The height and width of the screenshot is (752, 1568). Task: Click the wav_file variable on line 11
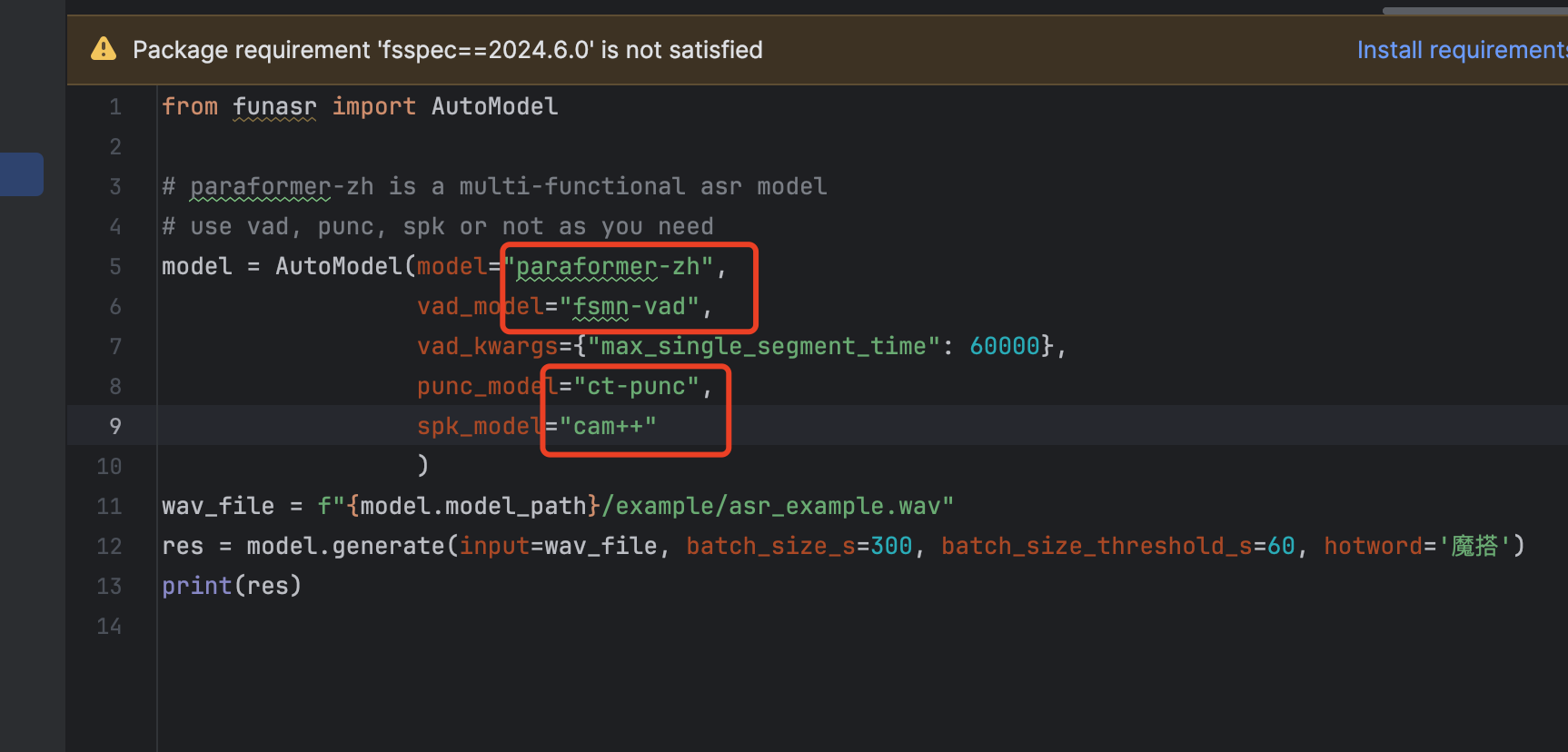point(218,507)
